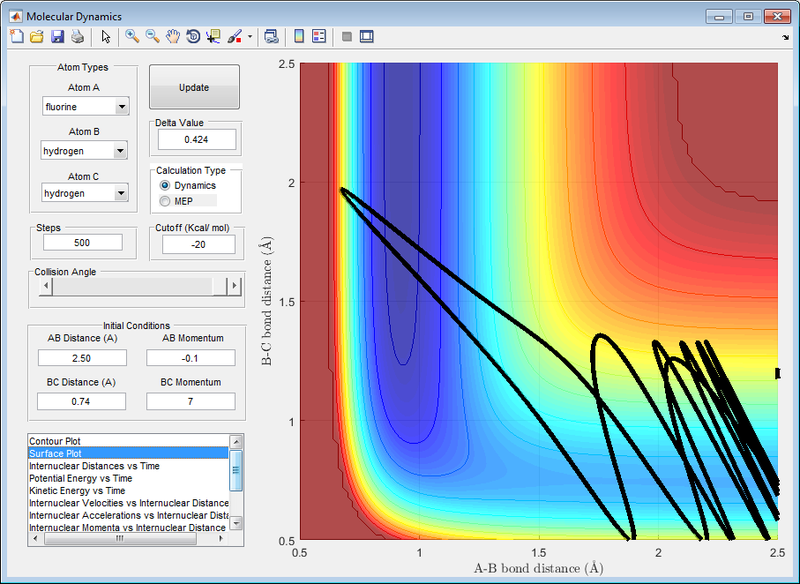The width and height of the screenshot is (800, 584).
Task: Activate the Zoom In magnifier tool
Action: (x=132, y=36)
